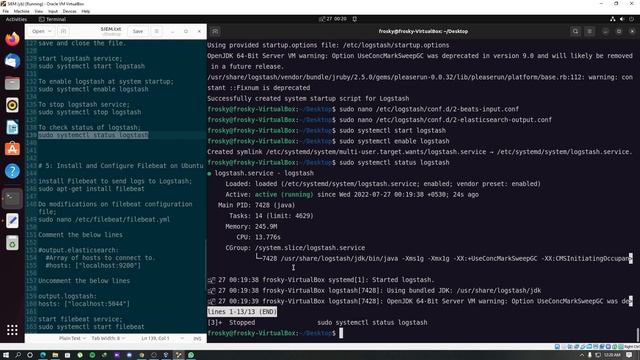Screen dimensions: 640x360
Task: Add new terminal tab with header icon
Action: (215, 31)
